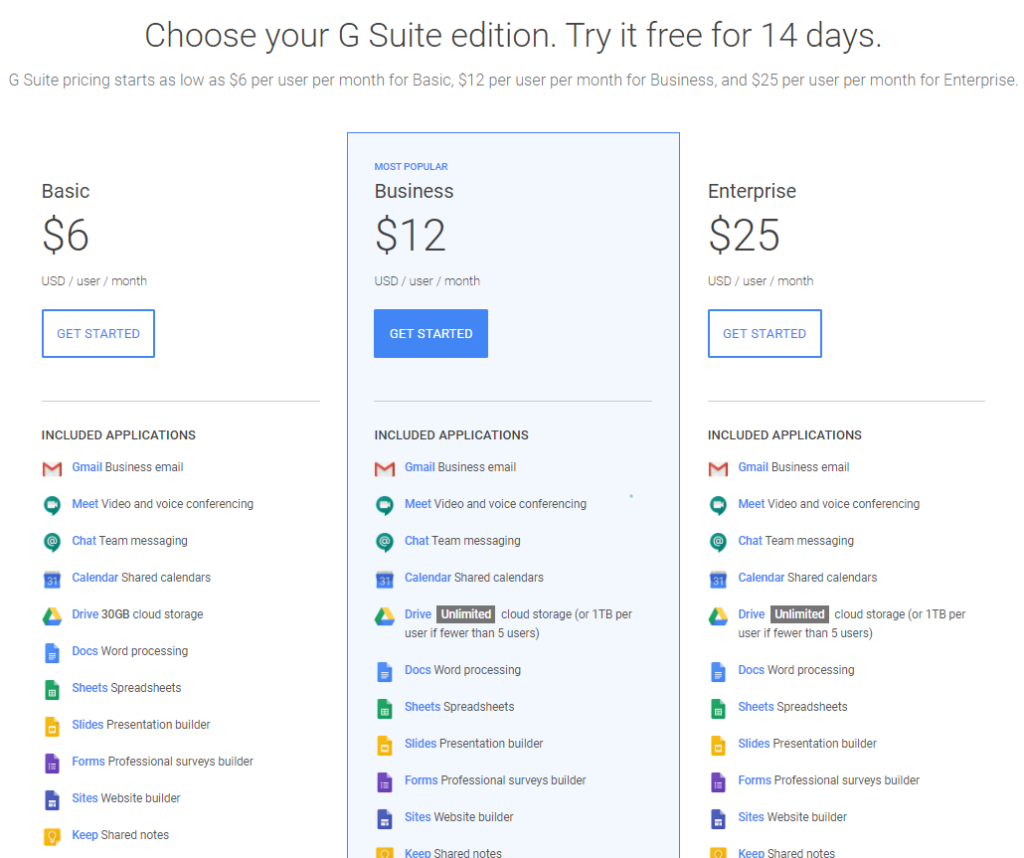
Task: Click the Sites icon in the Basic plan
Action: click(52, 800)
